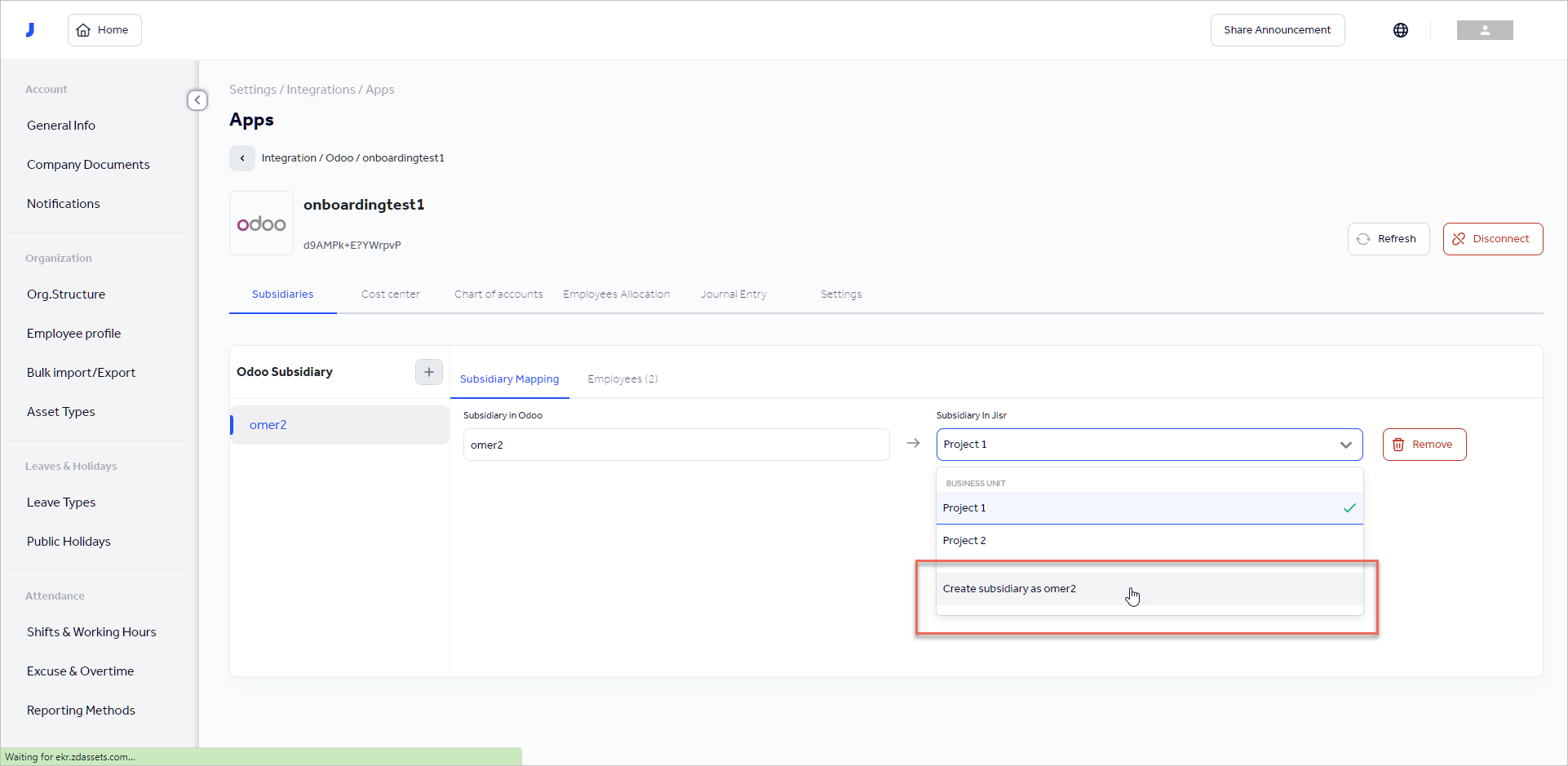1568x766 pixels.
Task: Switch to the Journal Entry tab
Action: (733, 294)
